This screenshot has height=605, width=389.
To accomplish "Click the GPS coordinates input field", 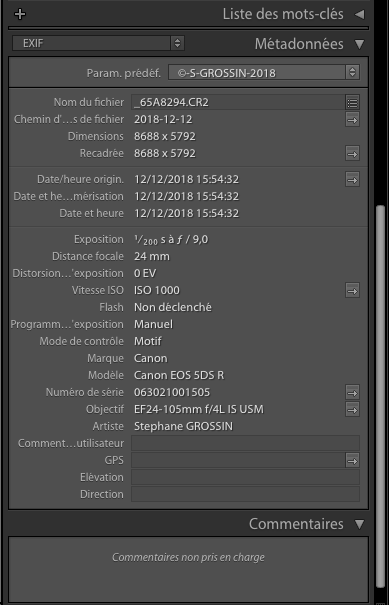I will (238, 460).
